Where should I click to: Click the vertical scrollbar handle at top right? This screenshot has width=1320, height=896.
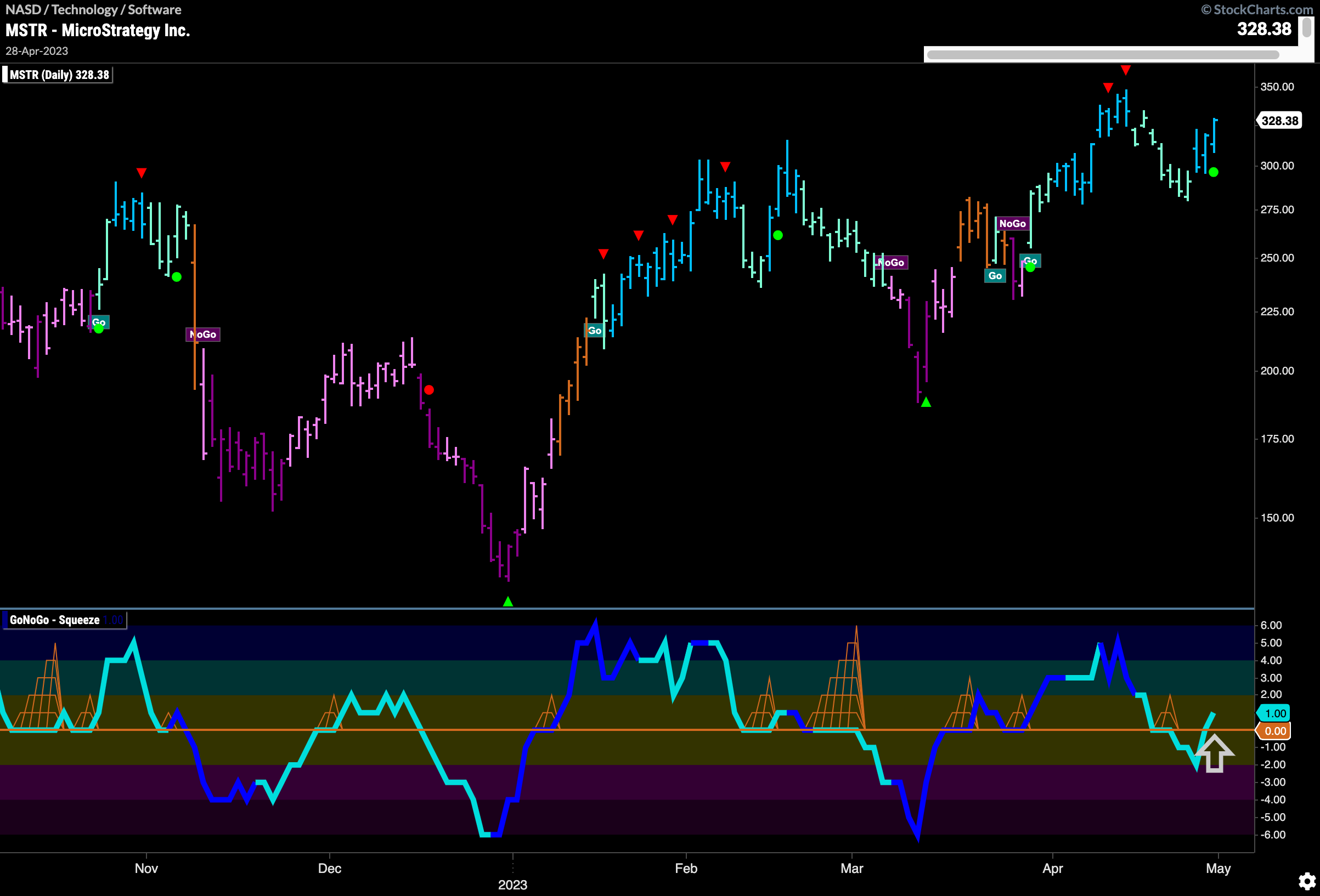[x=1307, y=28]
